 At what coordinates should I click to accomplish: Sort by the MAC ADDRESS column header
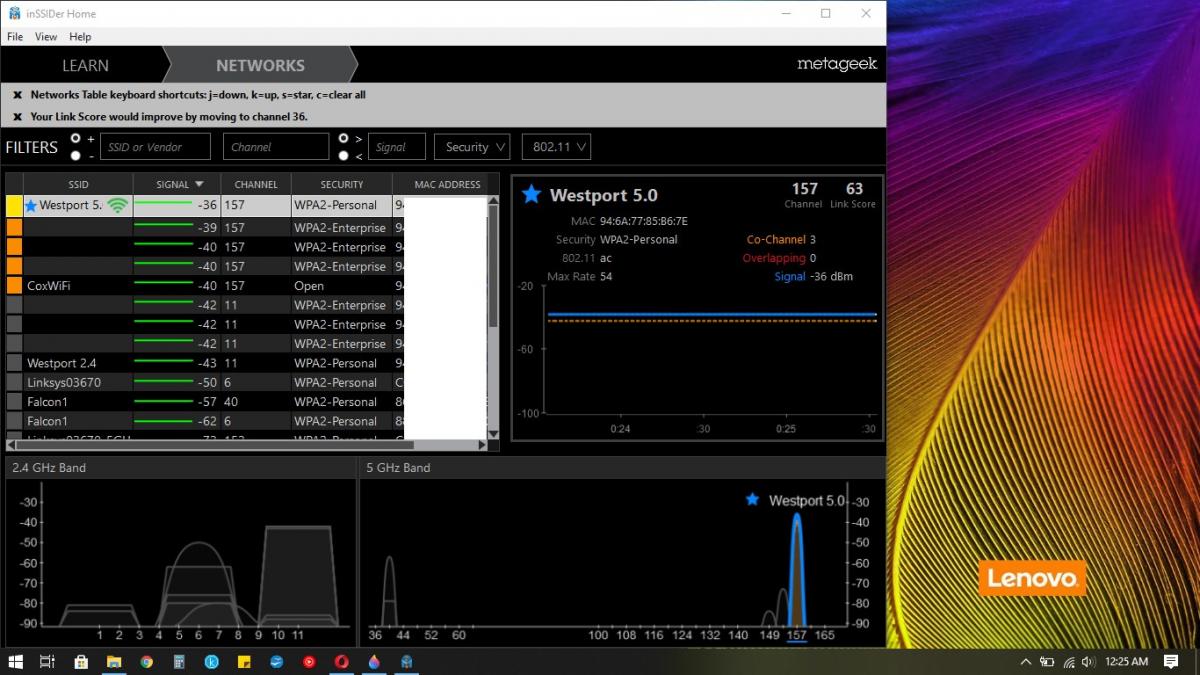446,184
